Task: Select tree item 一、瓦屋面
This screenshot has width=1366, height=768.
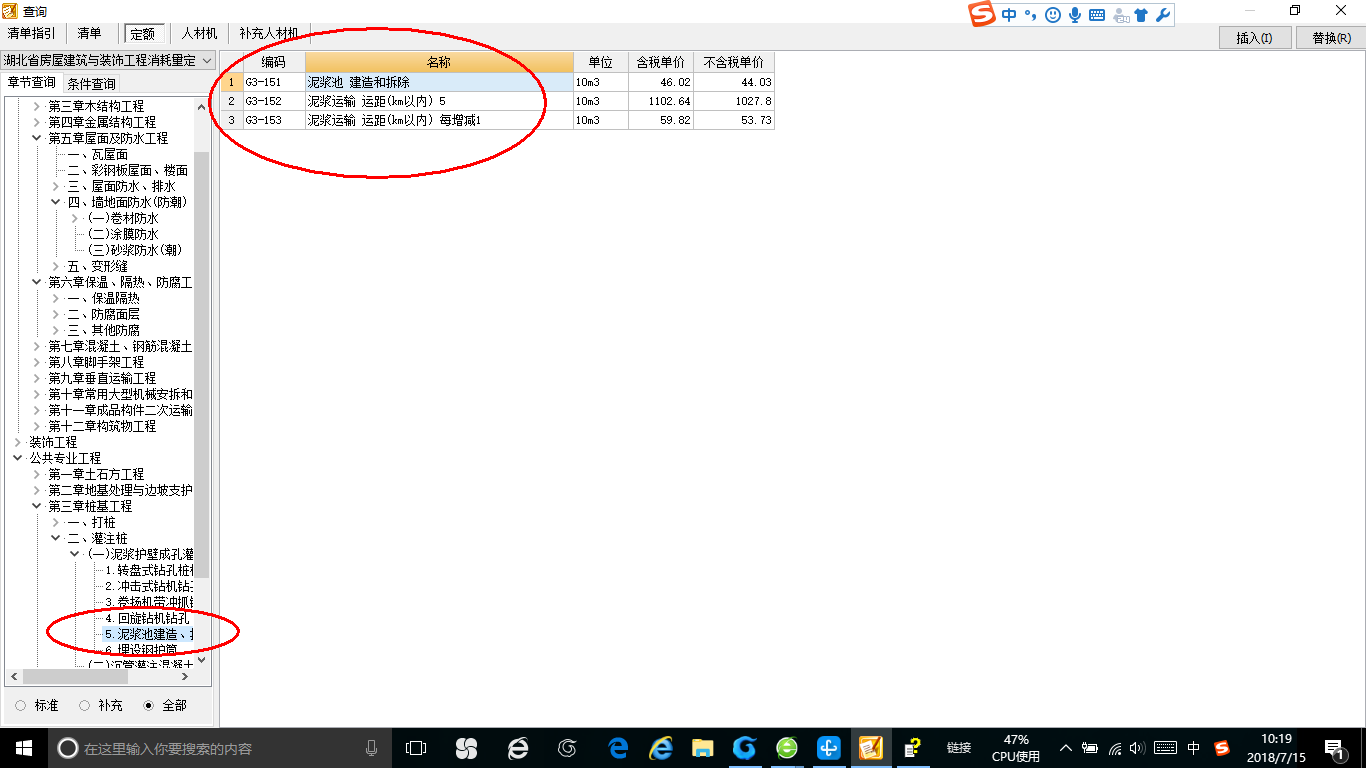Action: click(x=98, y=154)
